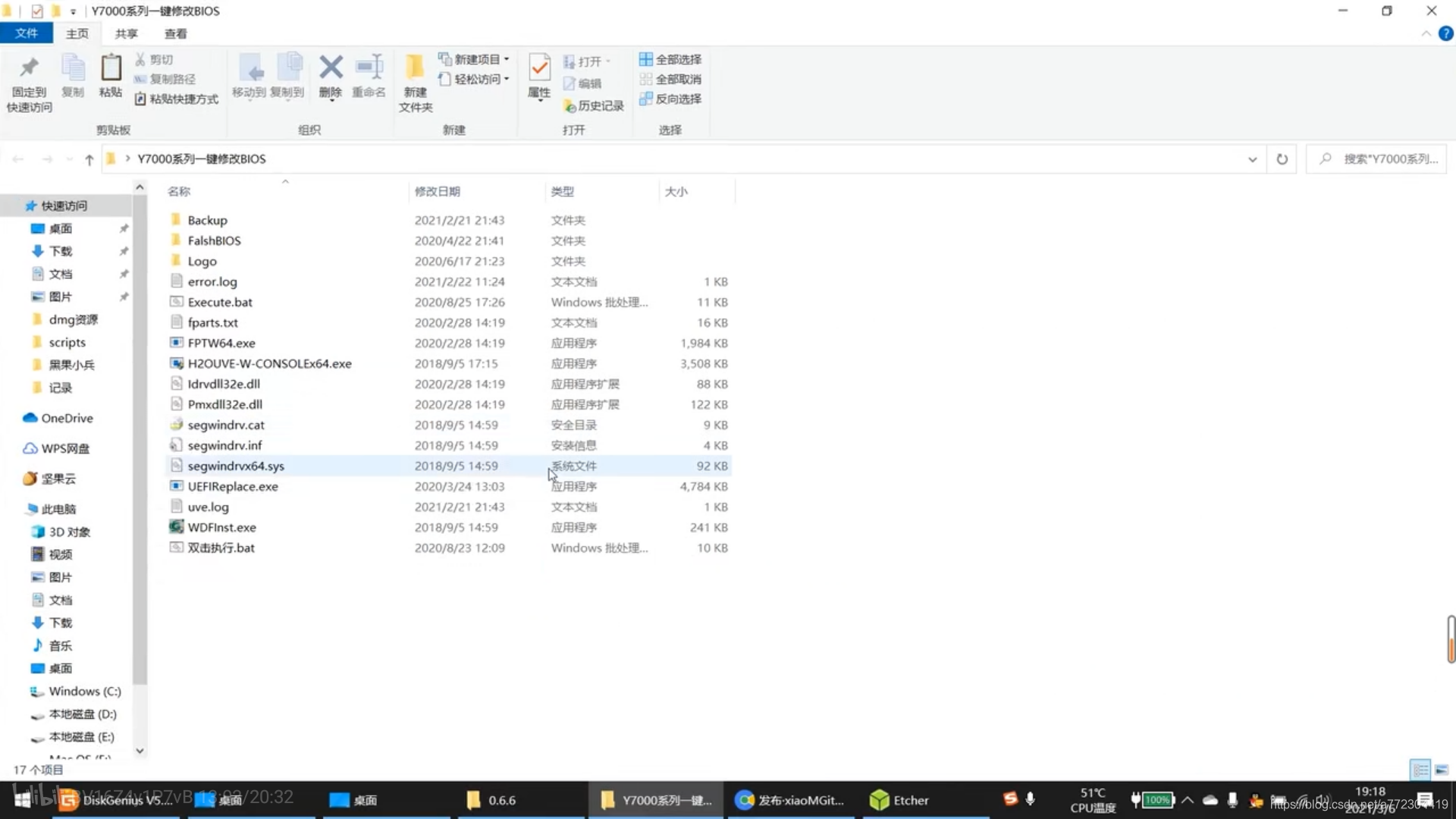Viewport: 1456px width, 819px height.
Task: Click Select none in the ribbon
Action: pos(670,79)
